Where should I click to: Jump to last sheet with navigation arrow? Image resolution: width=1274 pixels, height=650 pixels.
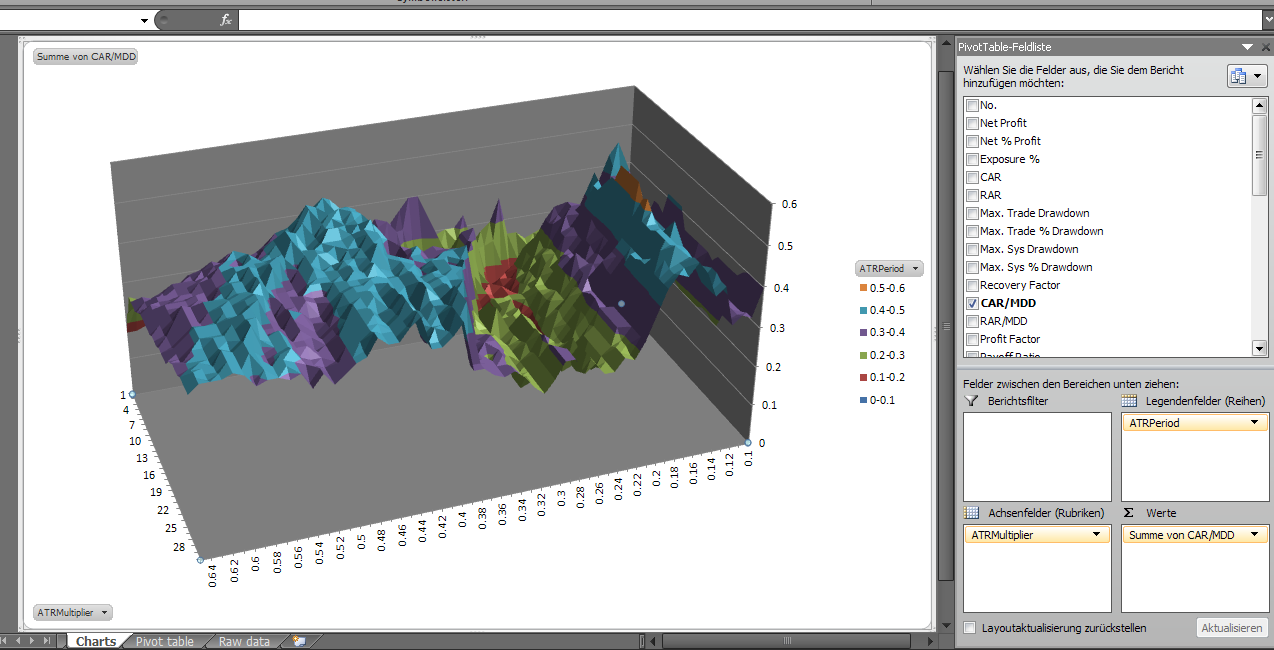[47, 641]
